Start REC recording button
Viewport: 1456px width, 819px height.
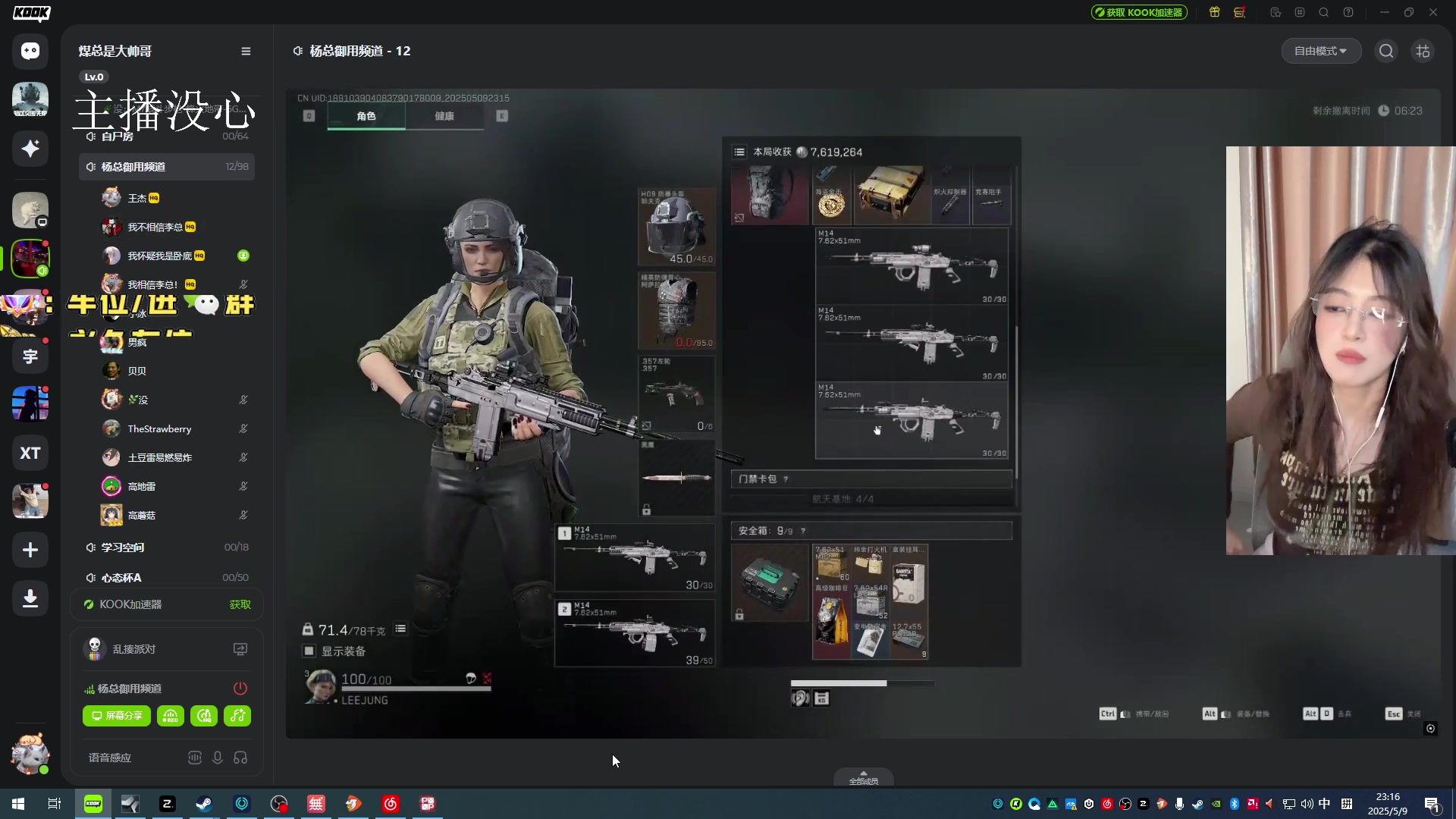(171, 716)
